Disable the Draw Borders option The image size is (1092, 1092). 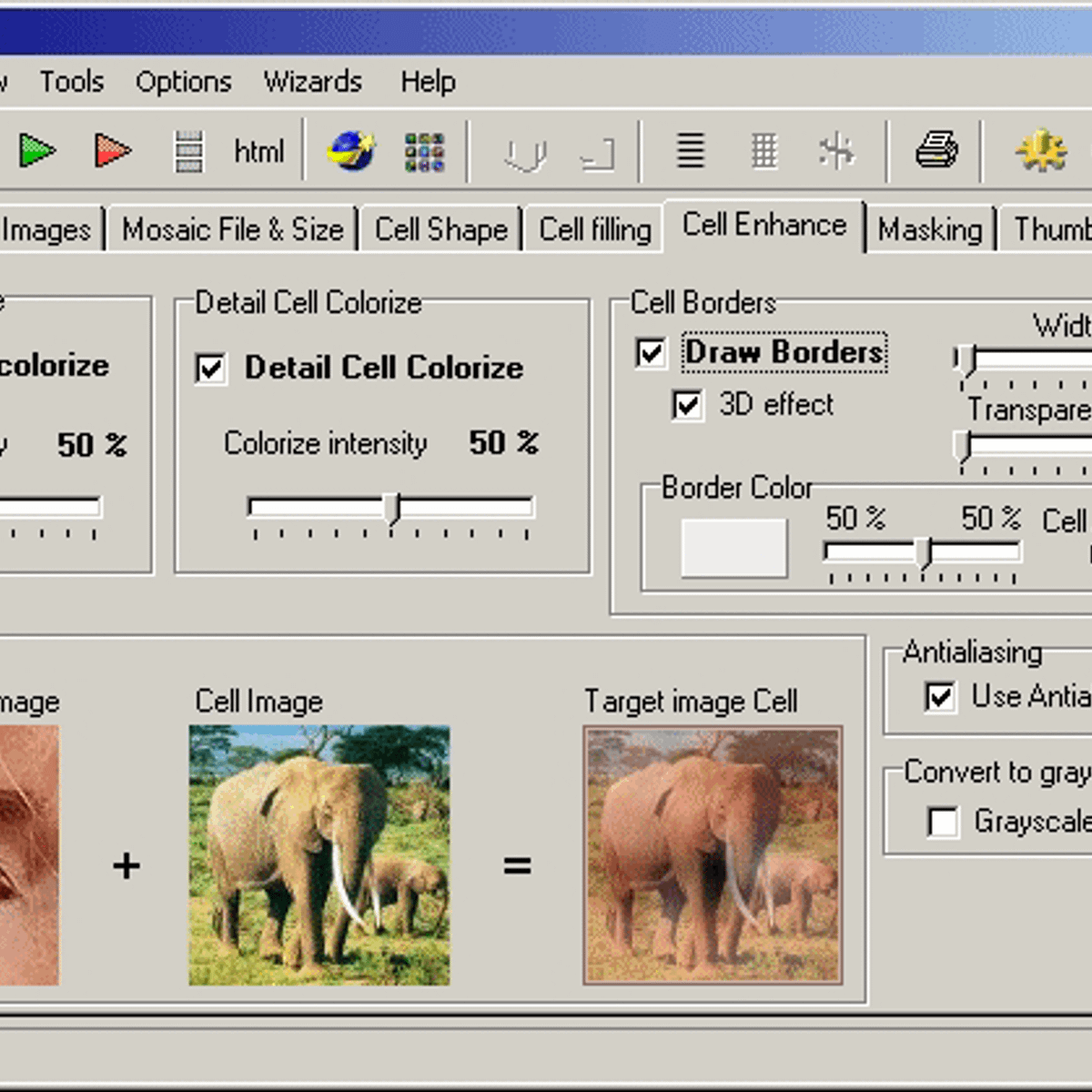coord(650,353)
